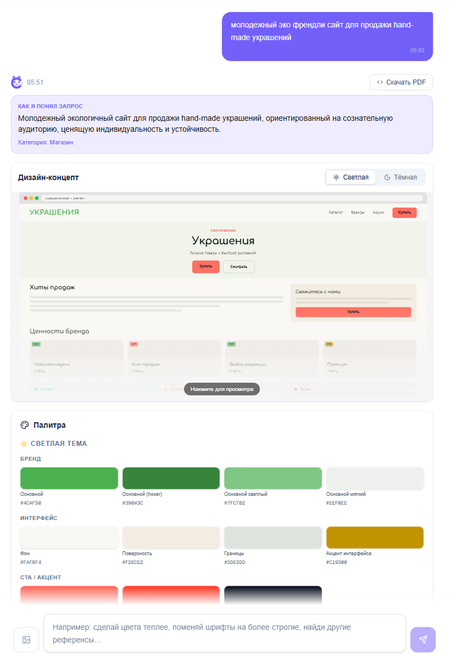Click the КАК Я ПОНЯЛ ЗАПРОС label
Image resolution: width=450 pixels, height=660 pixels.
point(50,106)
